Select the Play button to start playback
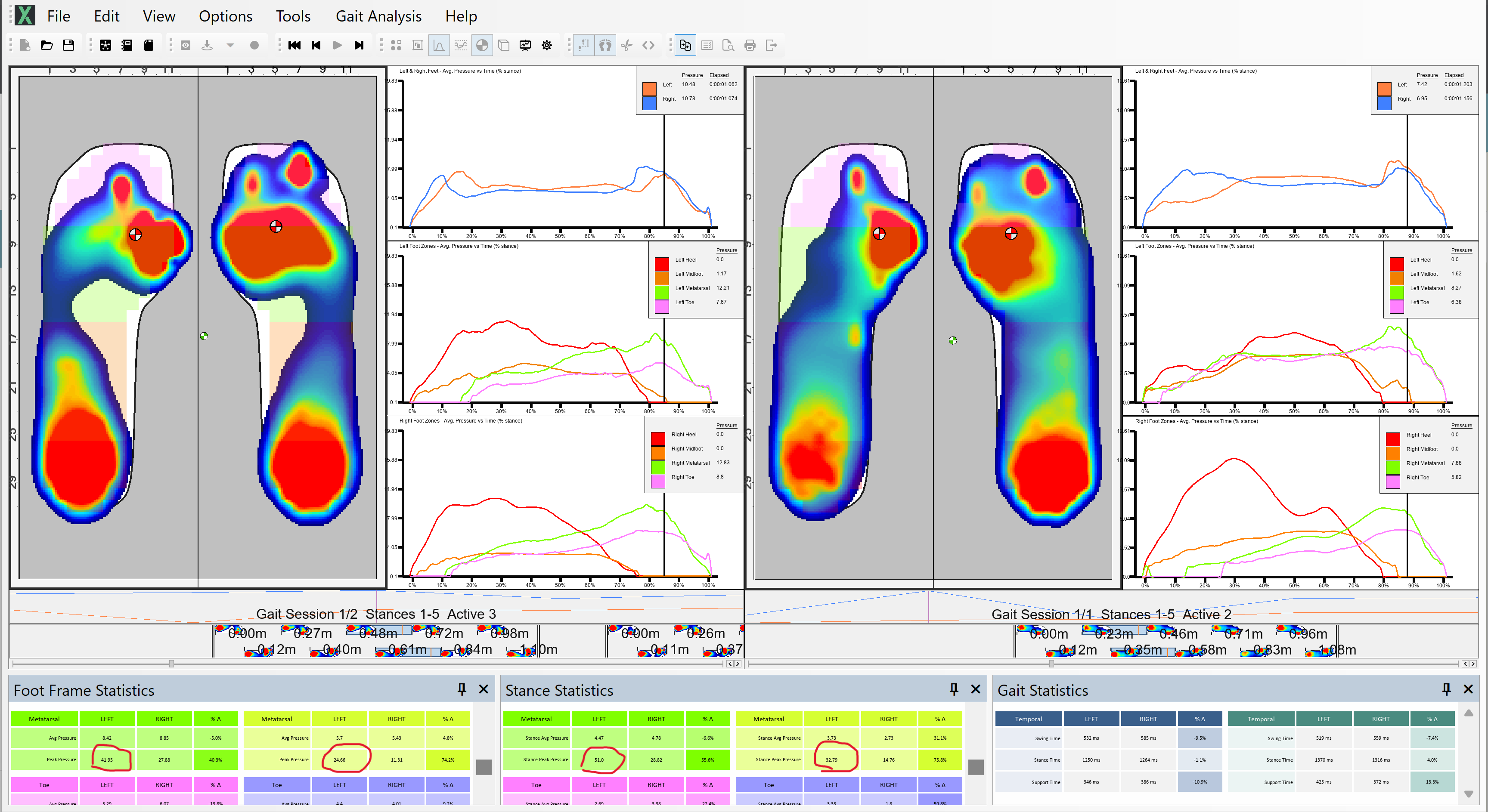Screen dimensions: 1488x812 [x=338, y=45]
